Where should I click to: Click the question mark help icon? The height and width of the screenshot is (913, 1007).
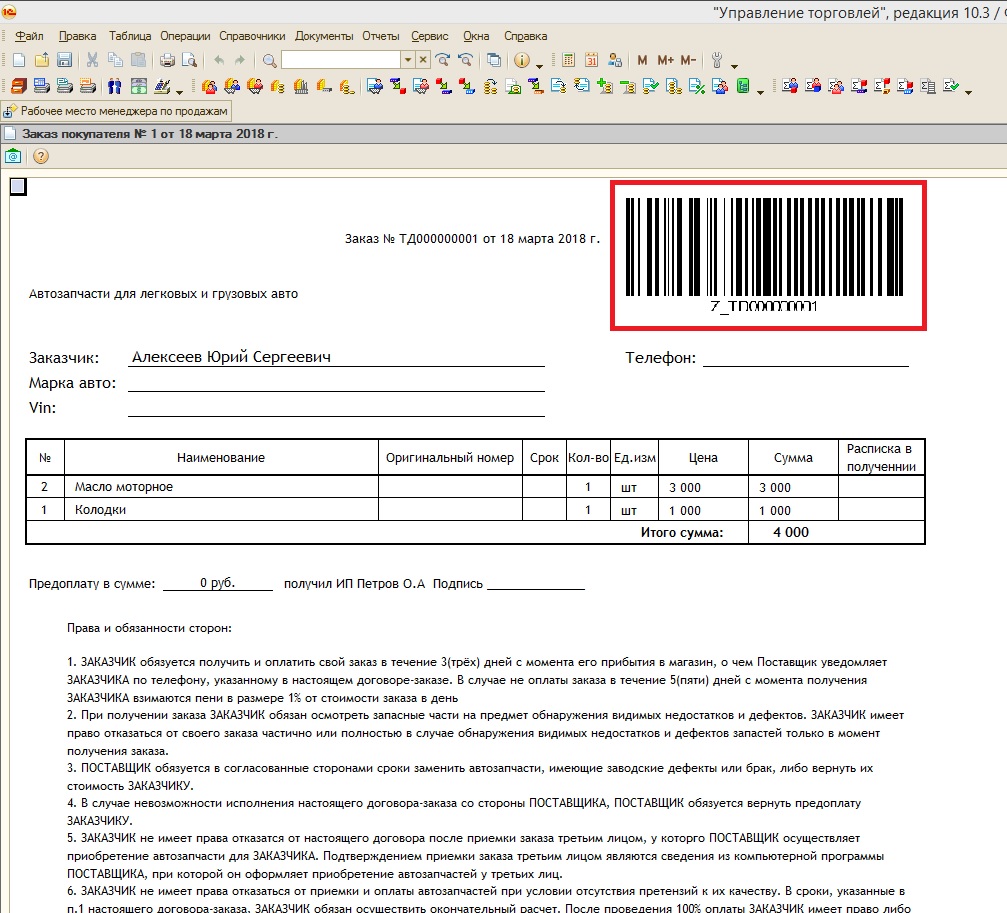(x=41, y=156)
